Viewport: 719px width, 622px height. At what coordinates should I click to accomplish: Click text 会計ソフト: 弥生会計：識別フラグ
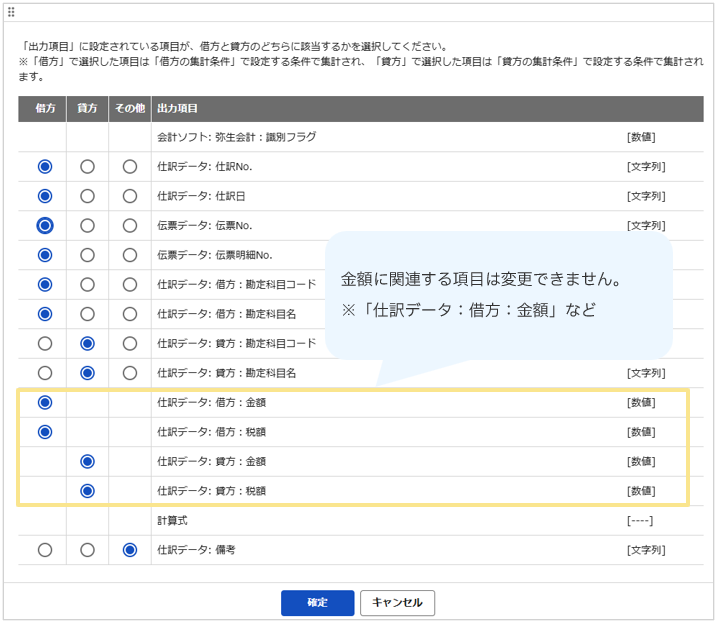(x=237, y=137)
